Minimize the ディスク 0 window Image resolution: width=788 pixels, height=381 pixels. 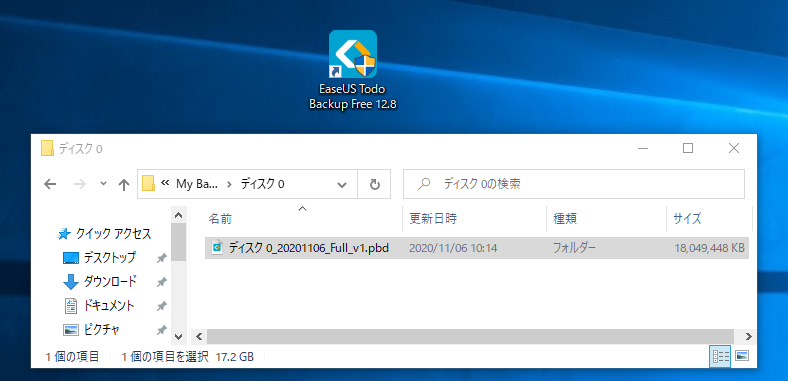(642, 148)
